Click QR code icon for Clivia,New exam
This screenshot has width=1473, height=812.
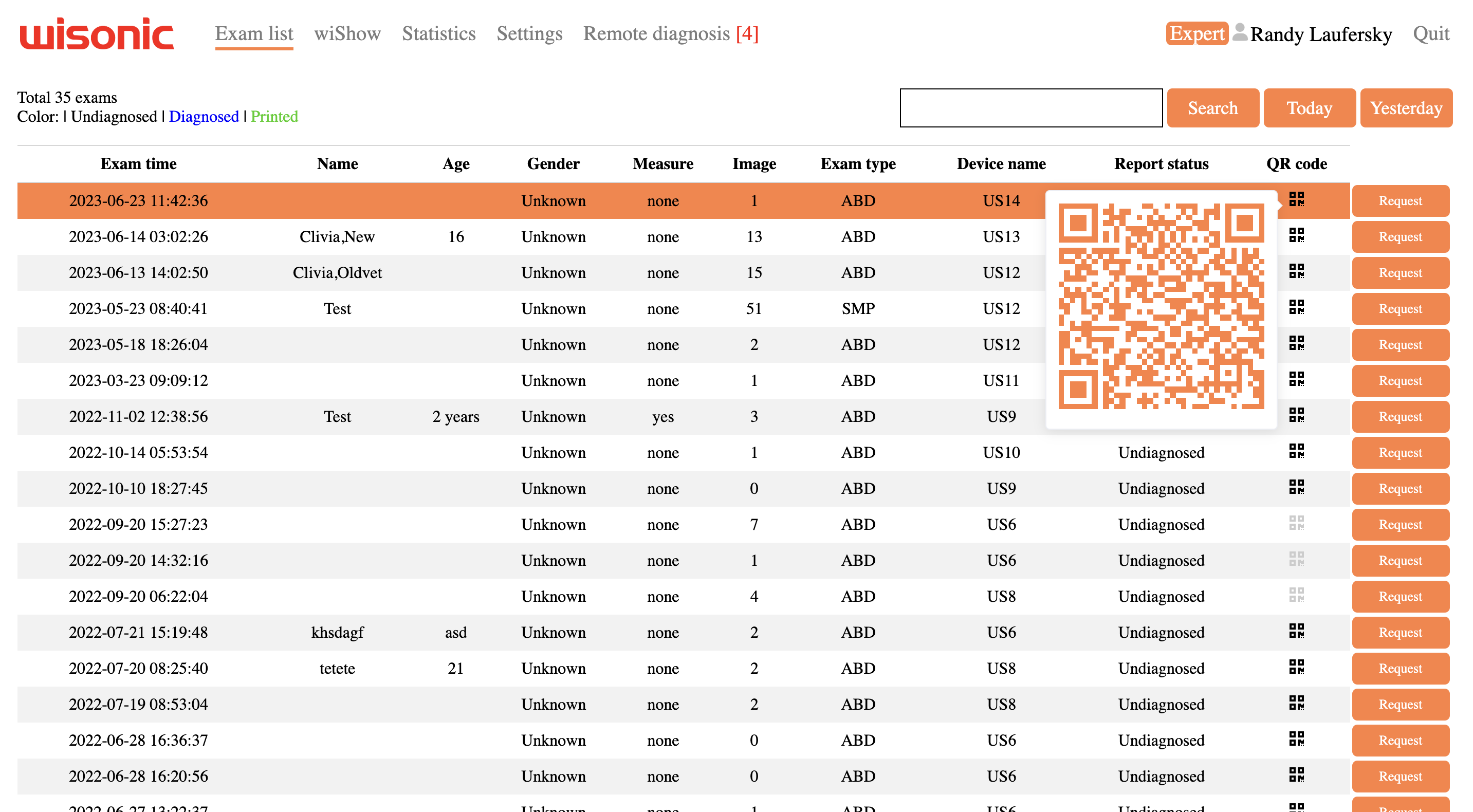[x=1296, y=235]
